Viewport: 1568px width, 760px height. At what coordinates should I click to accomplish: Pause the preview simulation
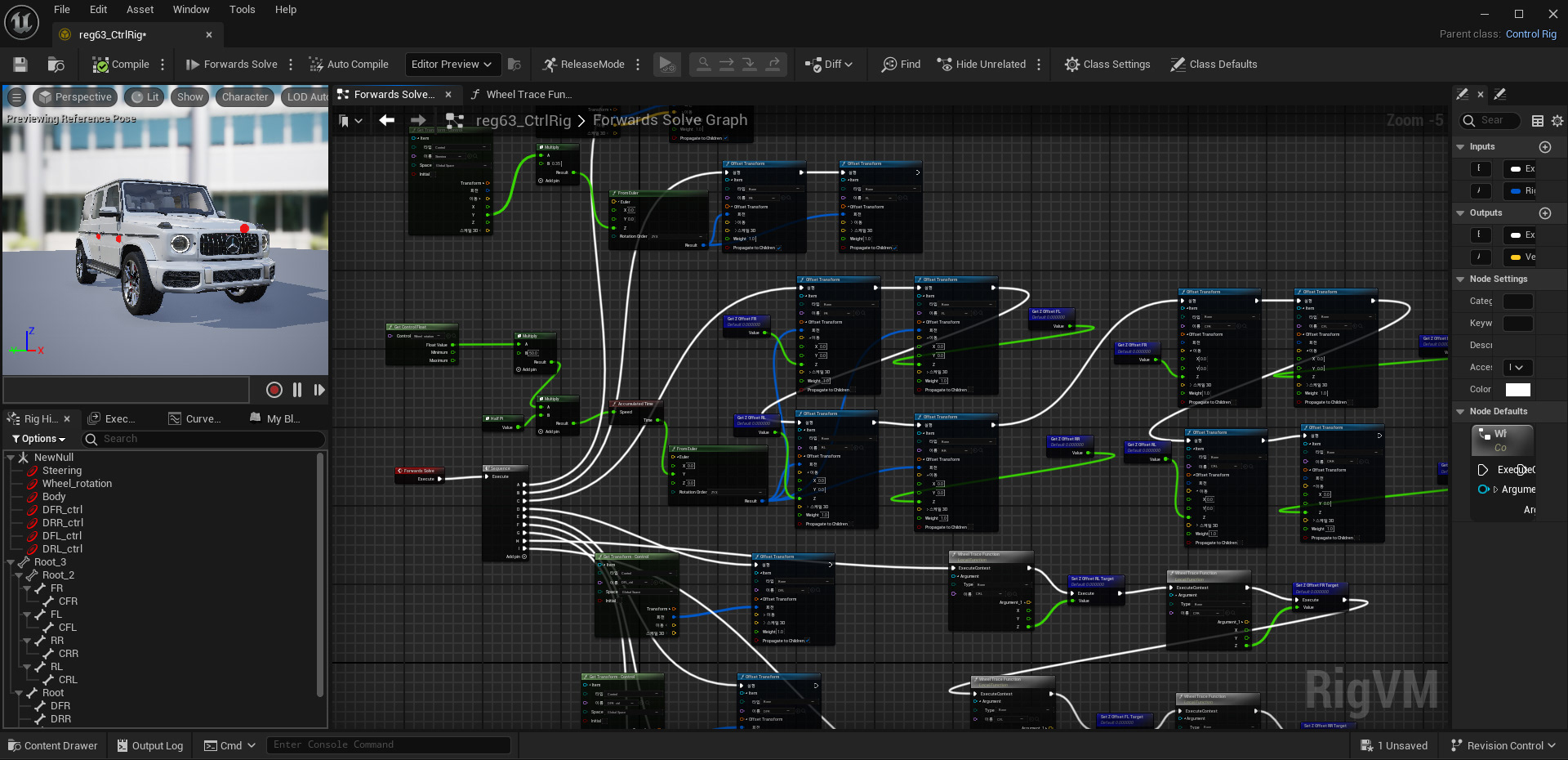pyautogui.click(x=297, y=390)
